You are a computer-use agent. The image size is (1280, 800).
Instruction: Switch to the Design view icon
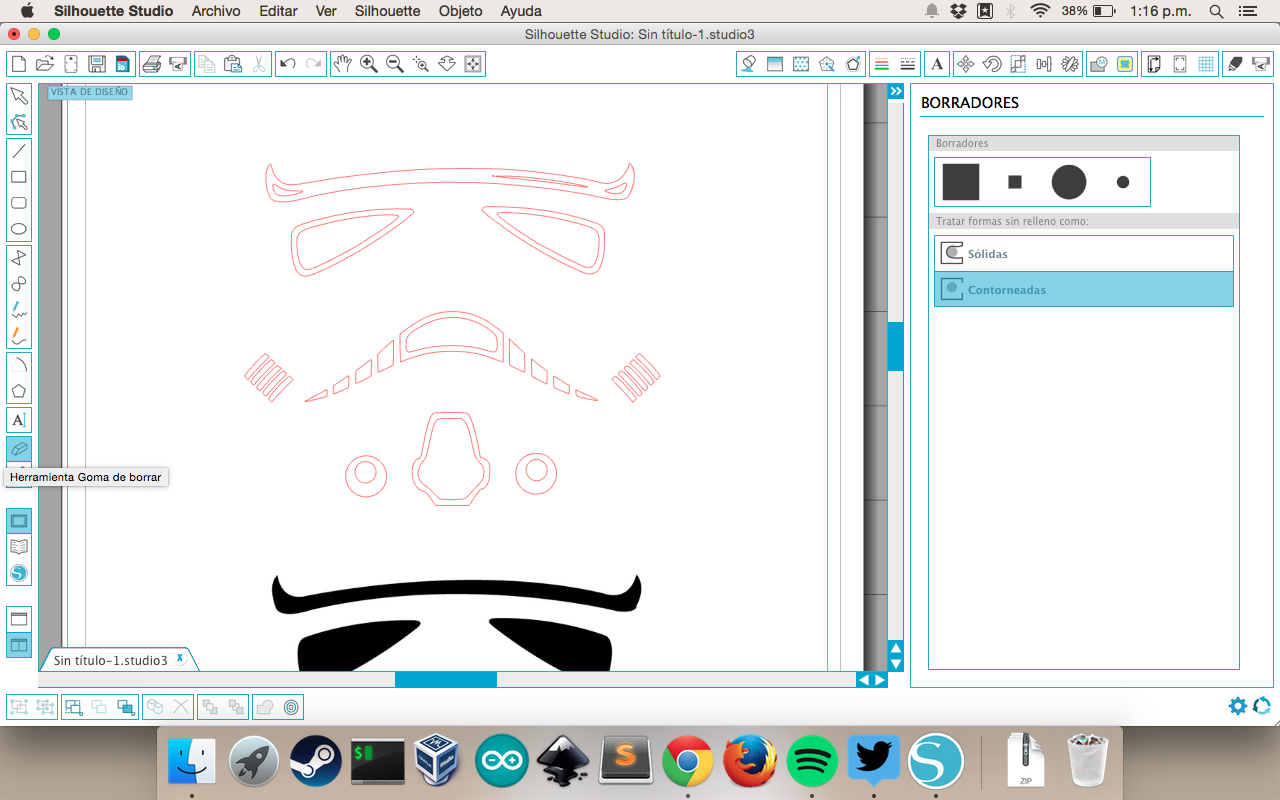click(18, 521)
